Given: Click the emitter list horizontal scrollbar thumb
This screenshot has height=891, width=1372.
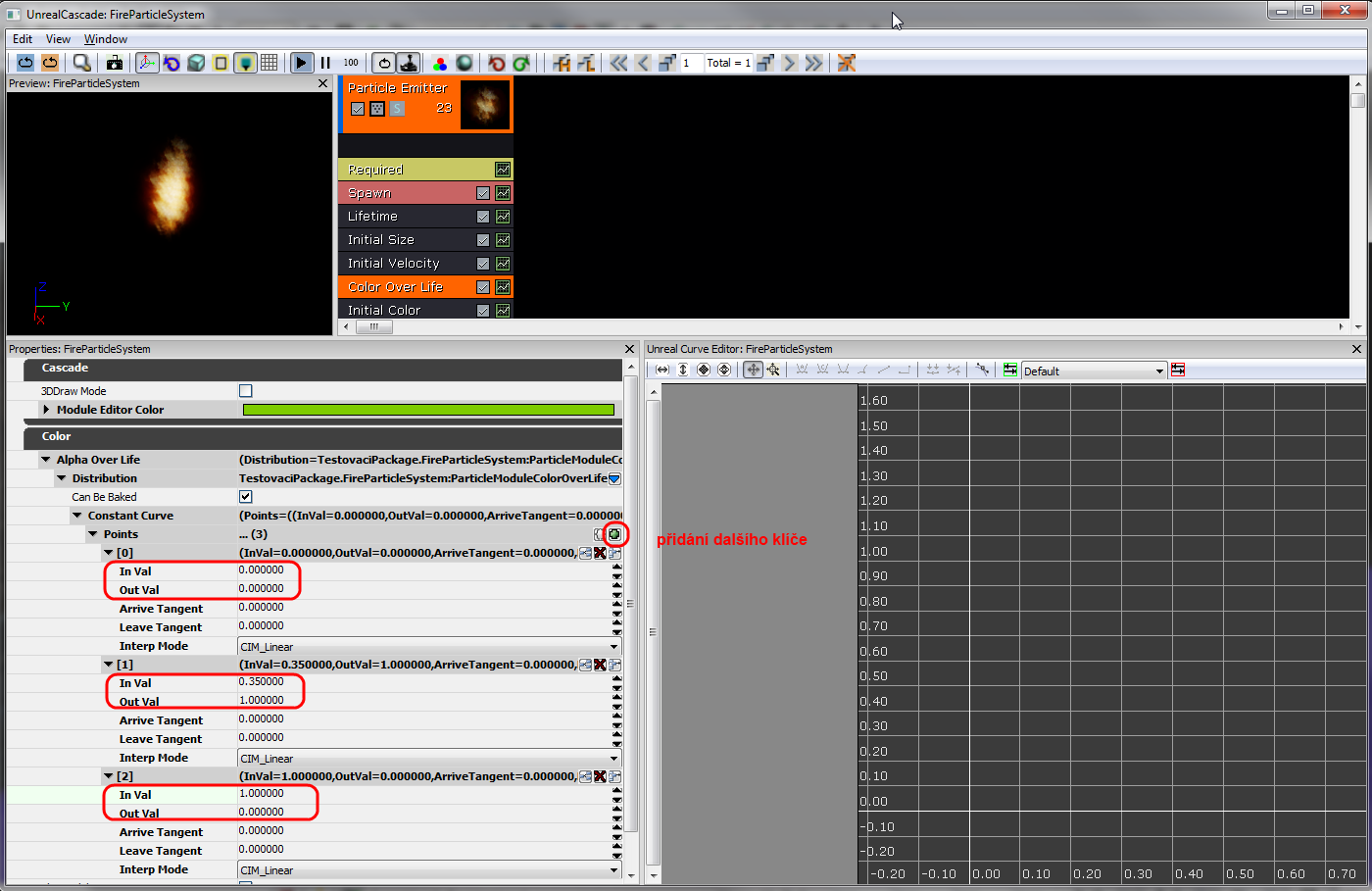Looking at the screenshot, I should click(373, 327).
